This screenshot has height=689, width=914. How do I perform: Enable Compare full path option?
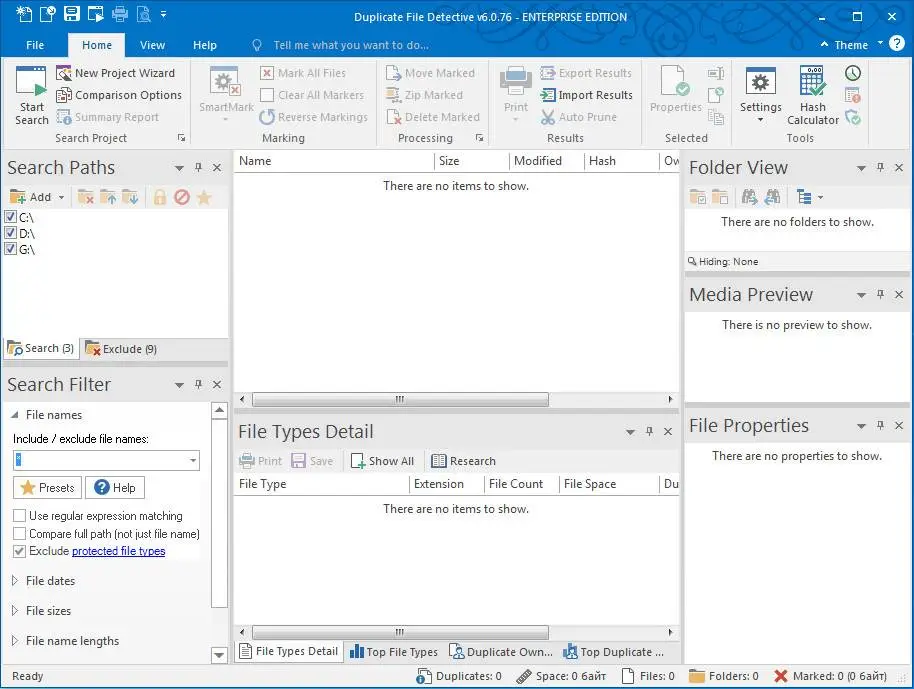[19, 534]
